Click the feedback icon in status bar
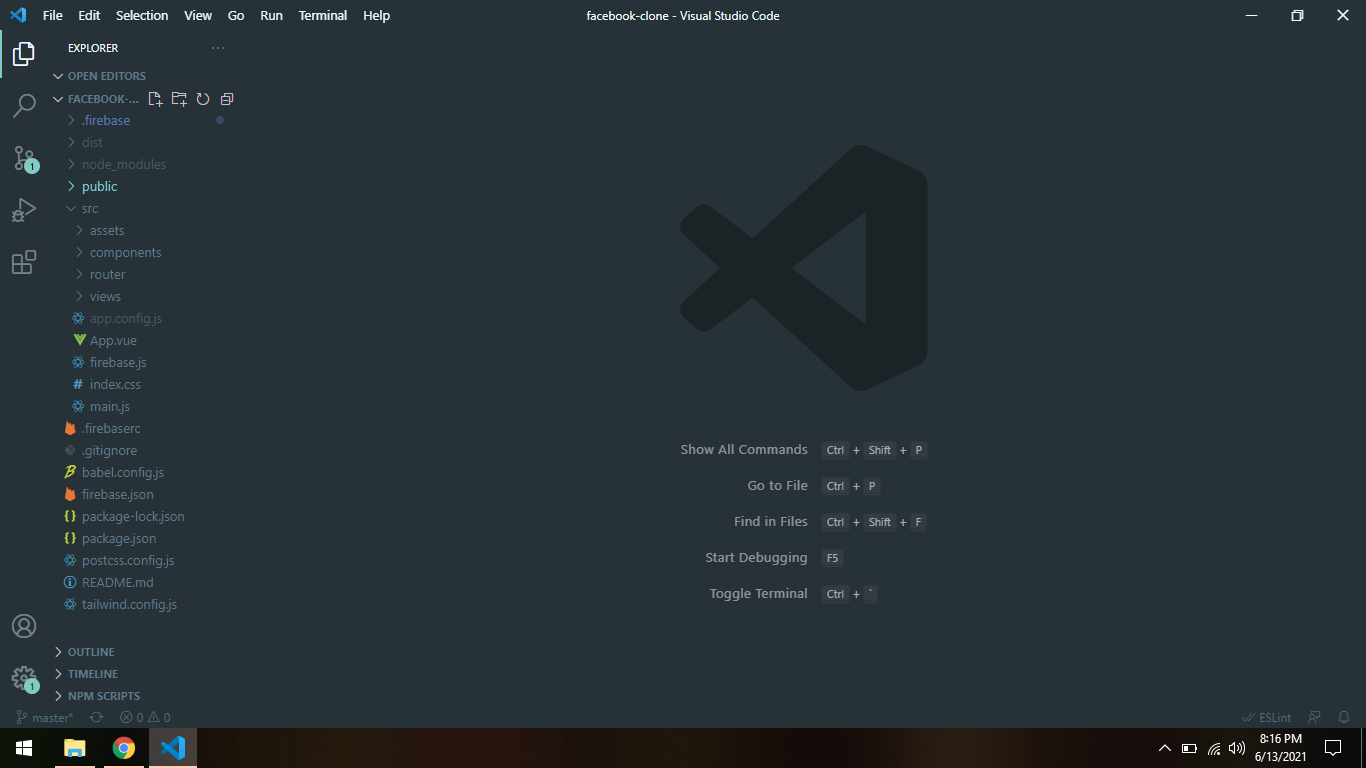This screenshot has height=768, width=1366. [x=1315, y=717]
